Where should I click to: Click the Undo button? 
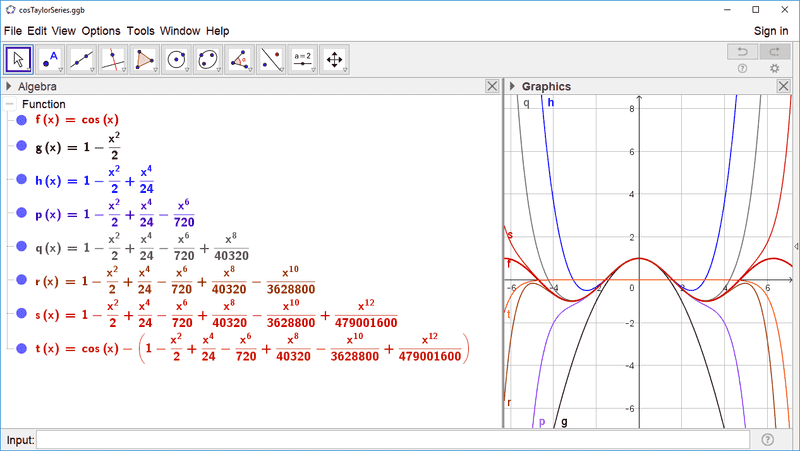pyautogui.click(x=742, y=51)
